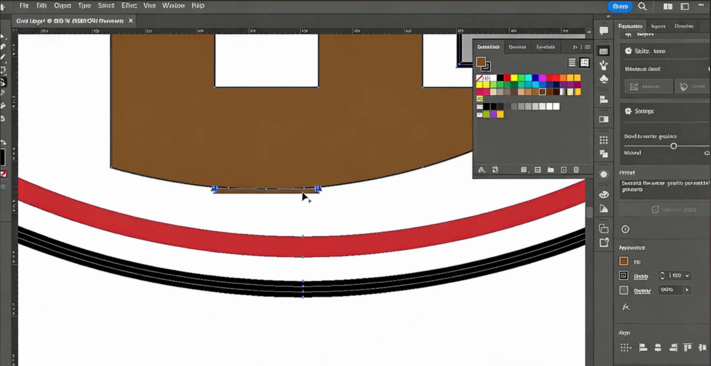Open the Swatch Options icon

pos(537,170)
